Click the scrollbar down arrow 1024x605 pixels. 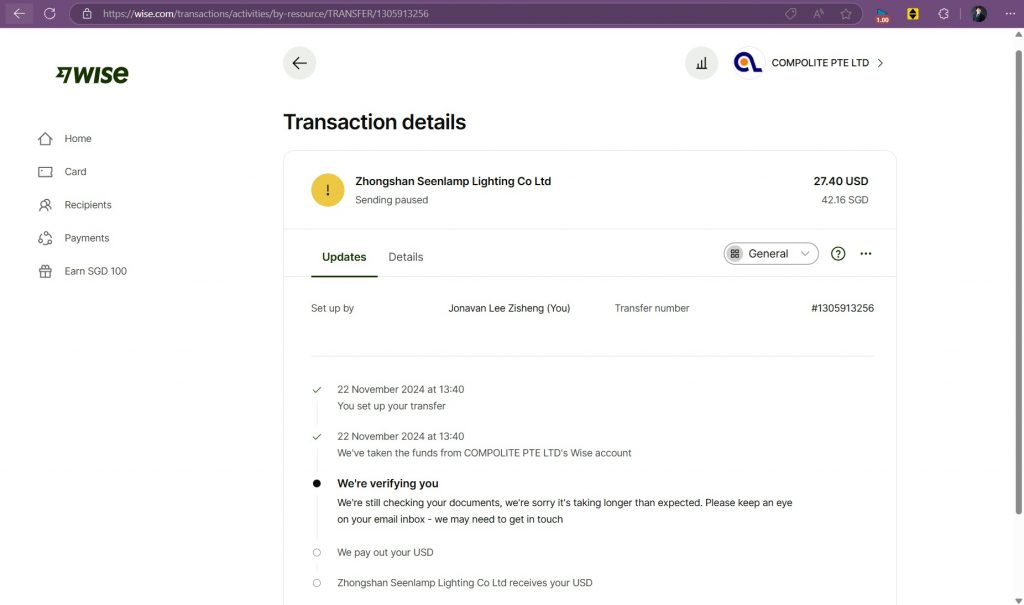[1018, 600]
